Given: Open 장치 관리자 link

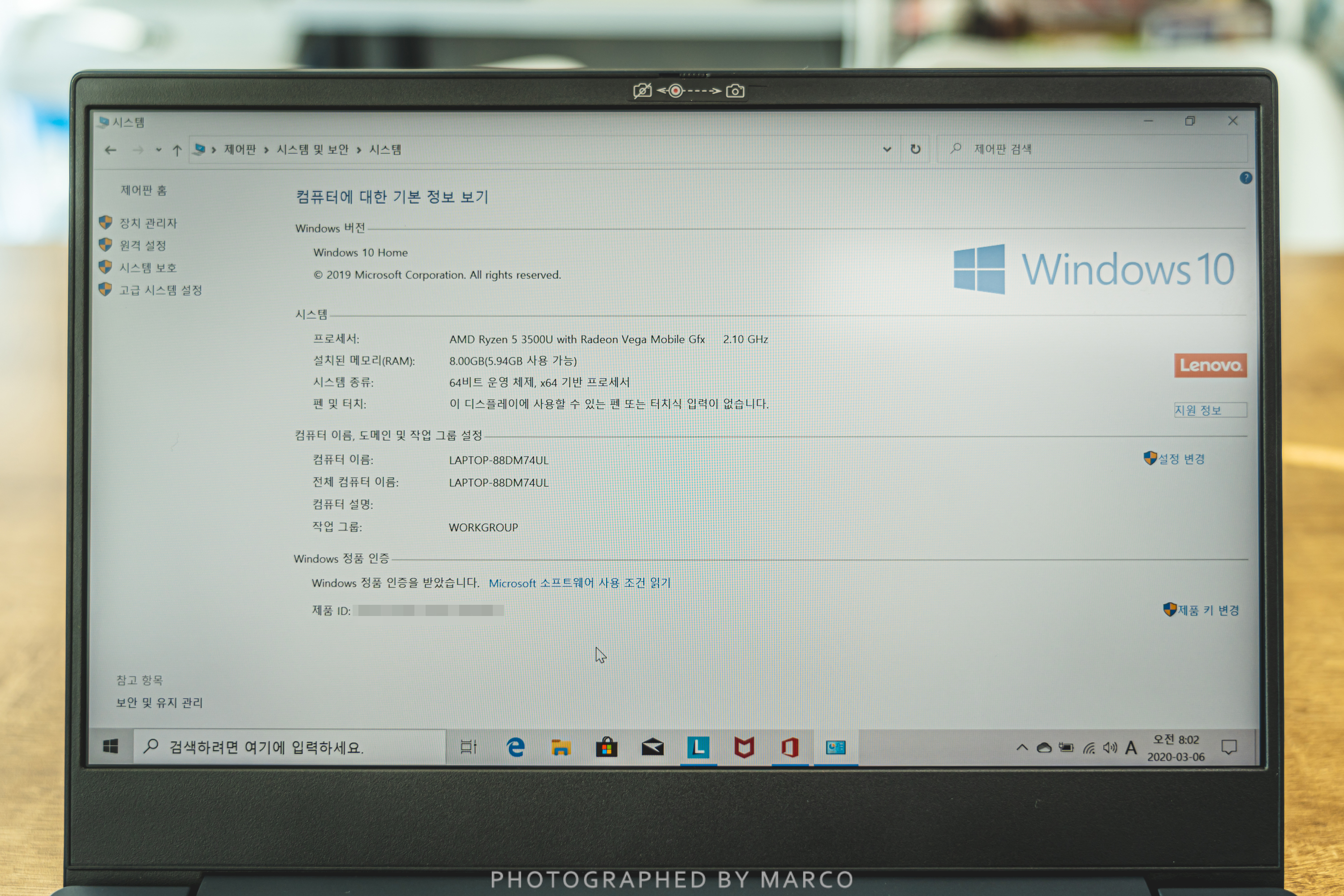Looking at the screenshot, I should (148, 223).
